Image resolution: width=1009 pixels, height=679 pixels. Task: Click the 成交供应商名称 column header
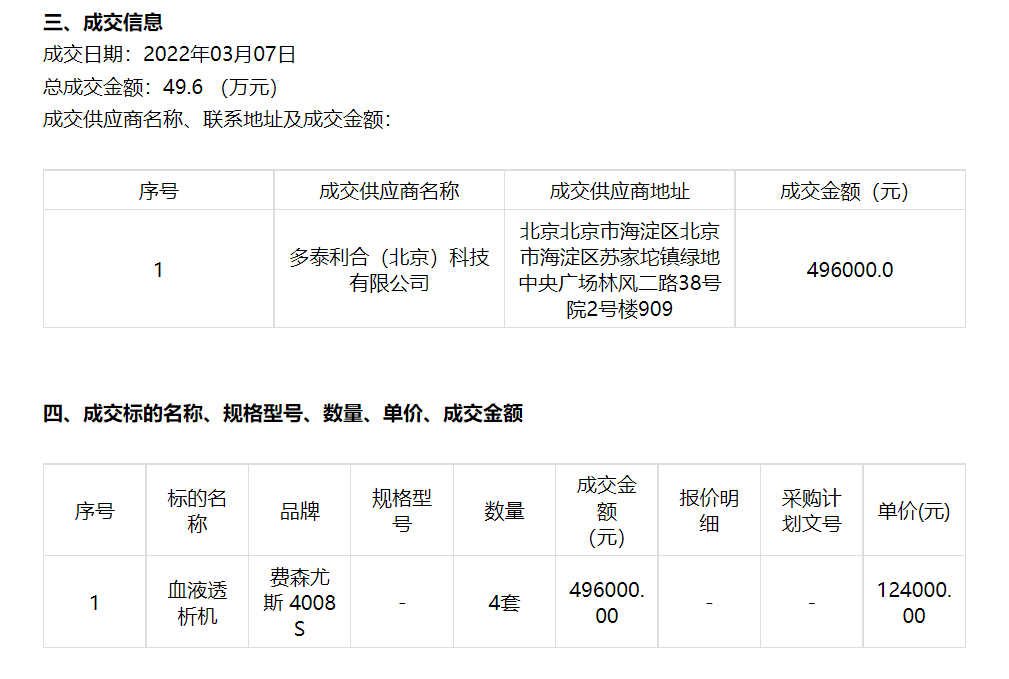(x=389, y=191)
